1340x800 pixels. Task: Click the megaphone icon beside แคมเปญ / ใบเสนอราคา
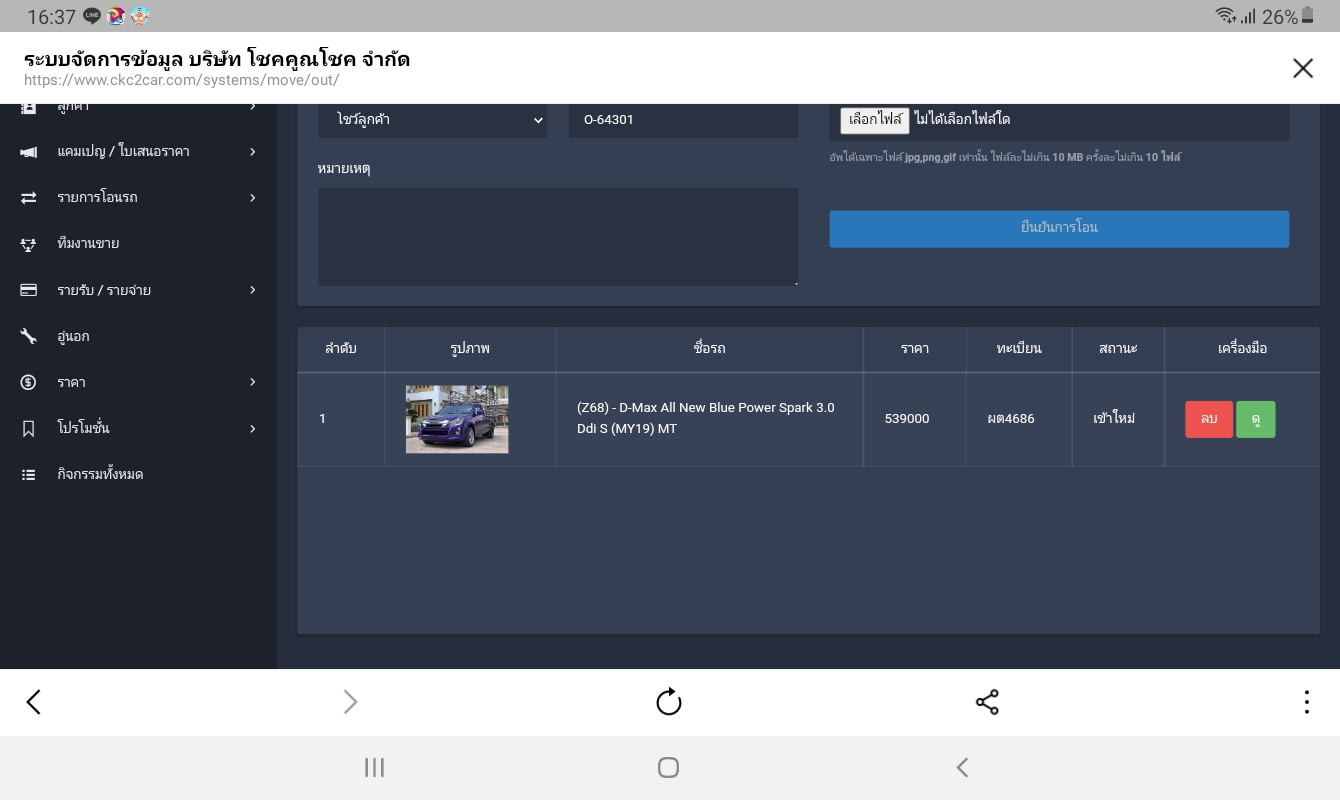[29, 152]
